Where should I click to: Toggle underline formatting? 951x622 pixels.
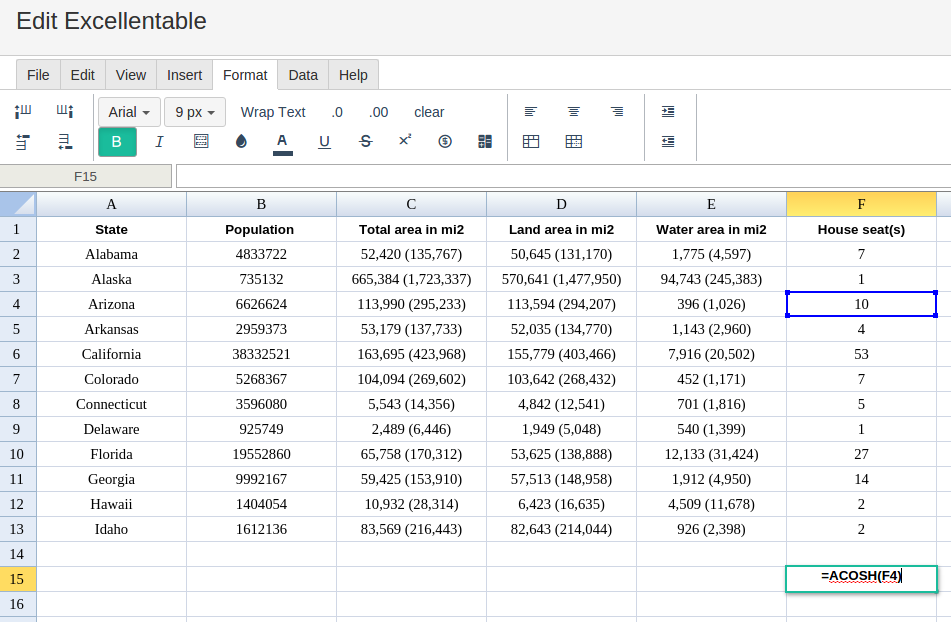(324, 142)
